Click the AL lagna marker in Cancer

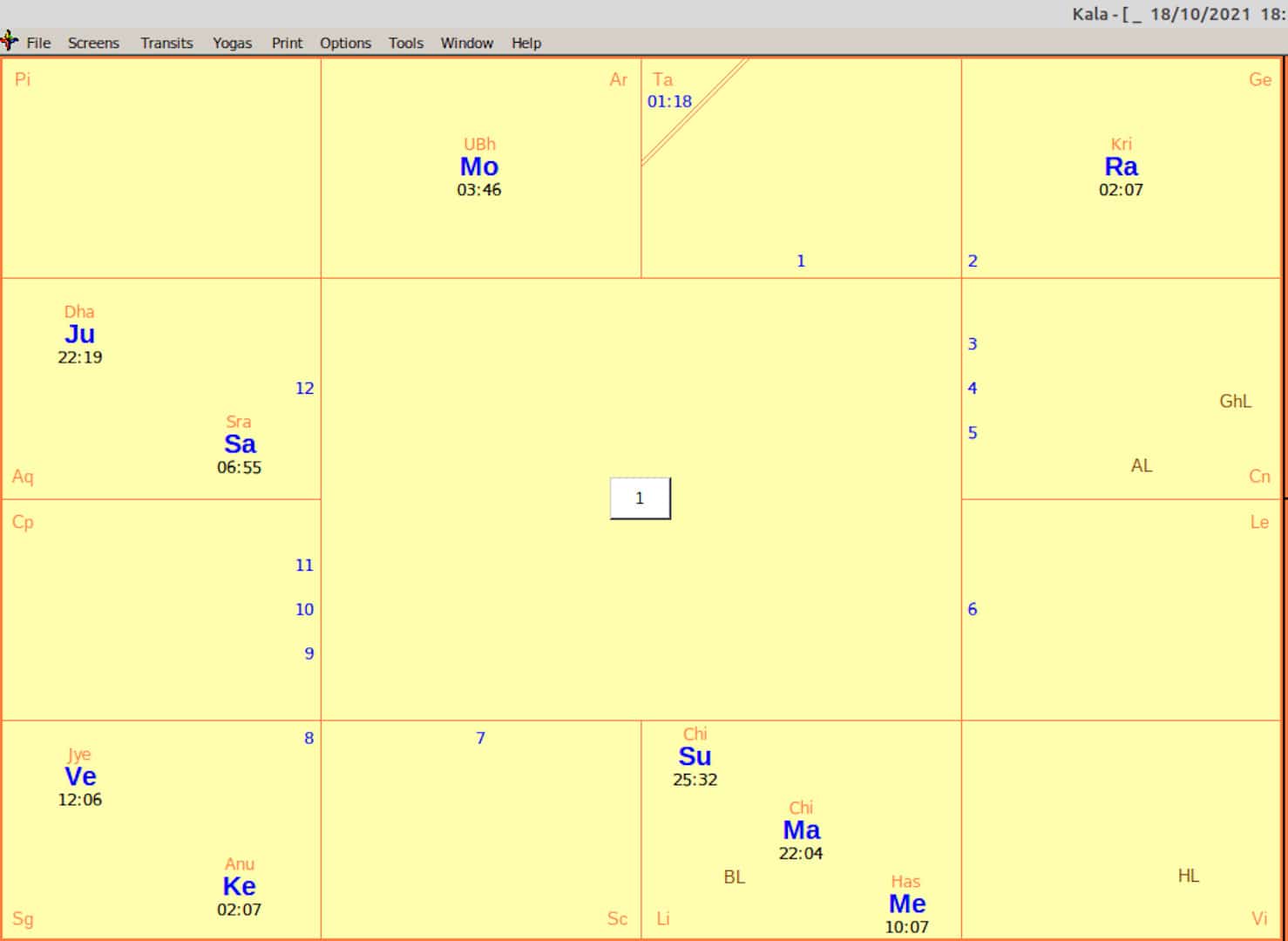[1142, 465]
